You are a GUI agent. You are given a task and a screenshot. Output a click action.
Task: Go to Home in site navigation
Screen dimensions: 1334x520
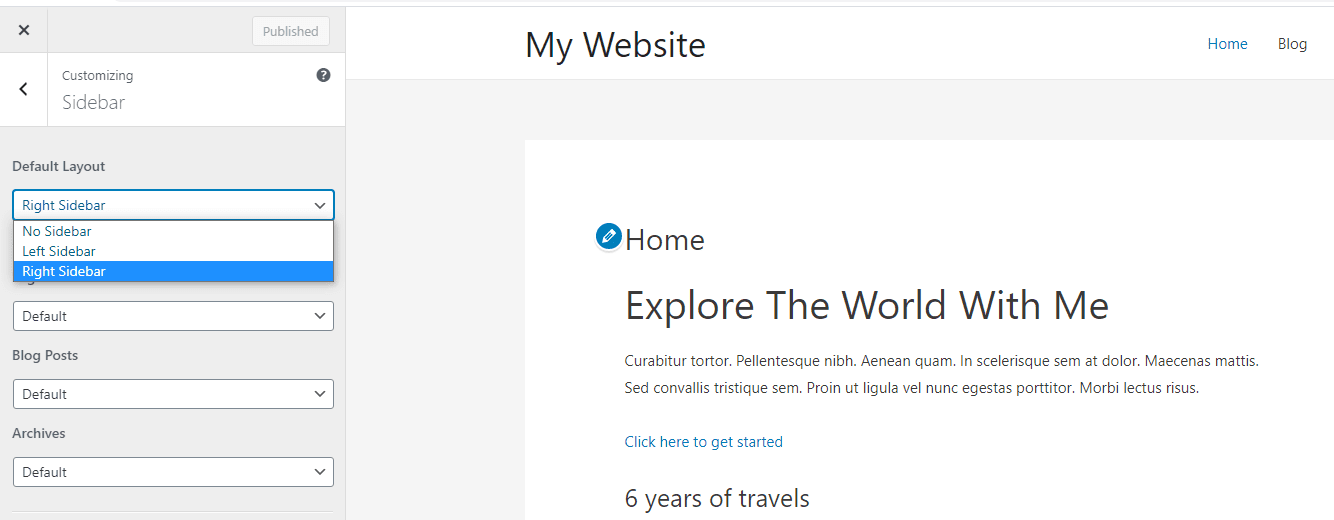pos(1227,44)
